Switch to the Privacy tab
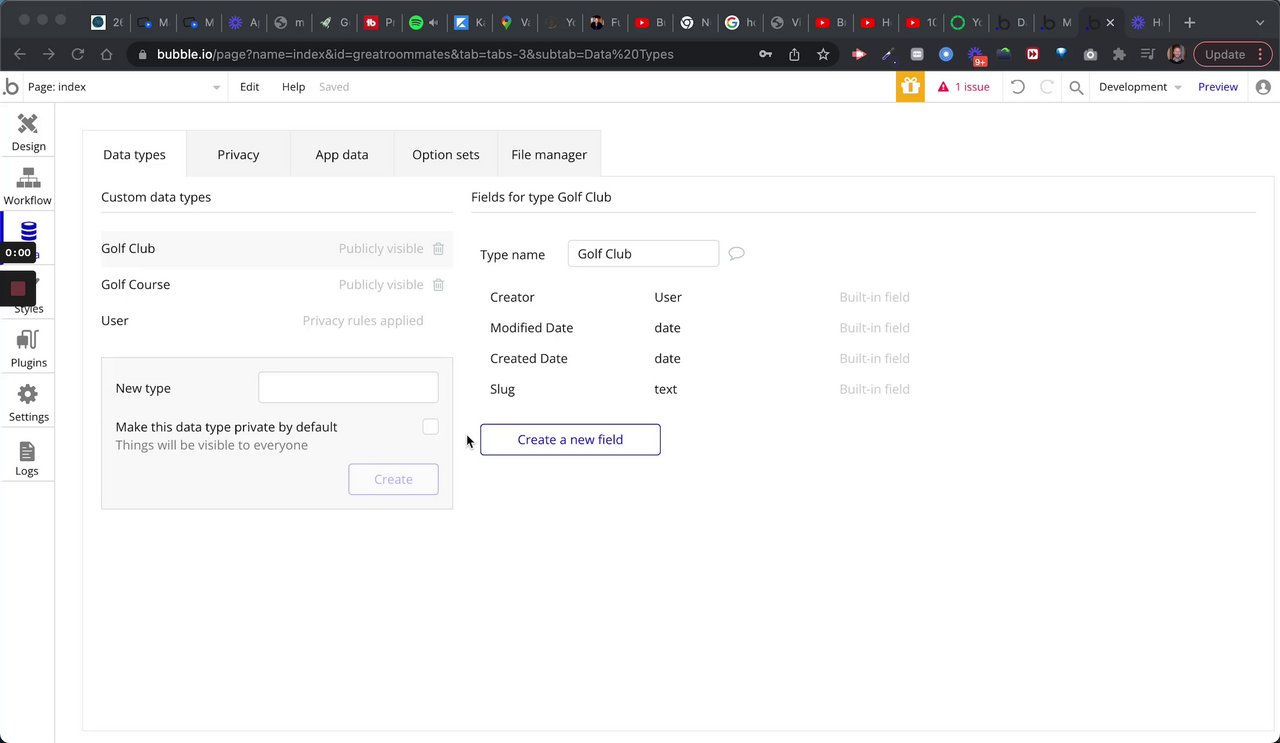 click(x=238, y=155)
